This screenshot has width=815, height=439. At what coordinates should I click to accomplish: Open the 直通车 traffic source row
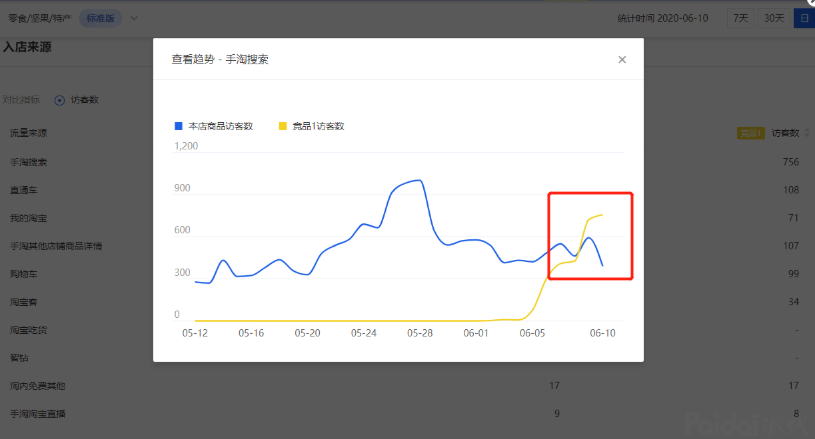click(23, 190)
